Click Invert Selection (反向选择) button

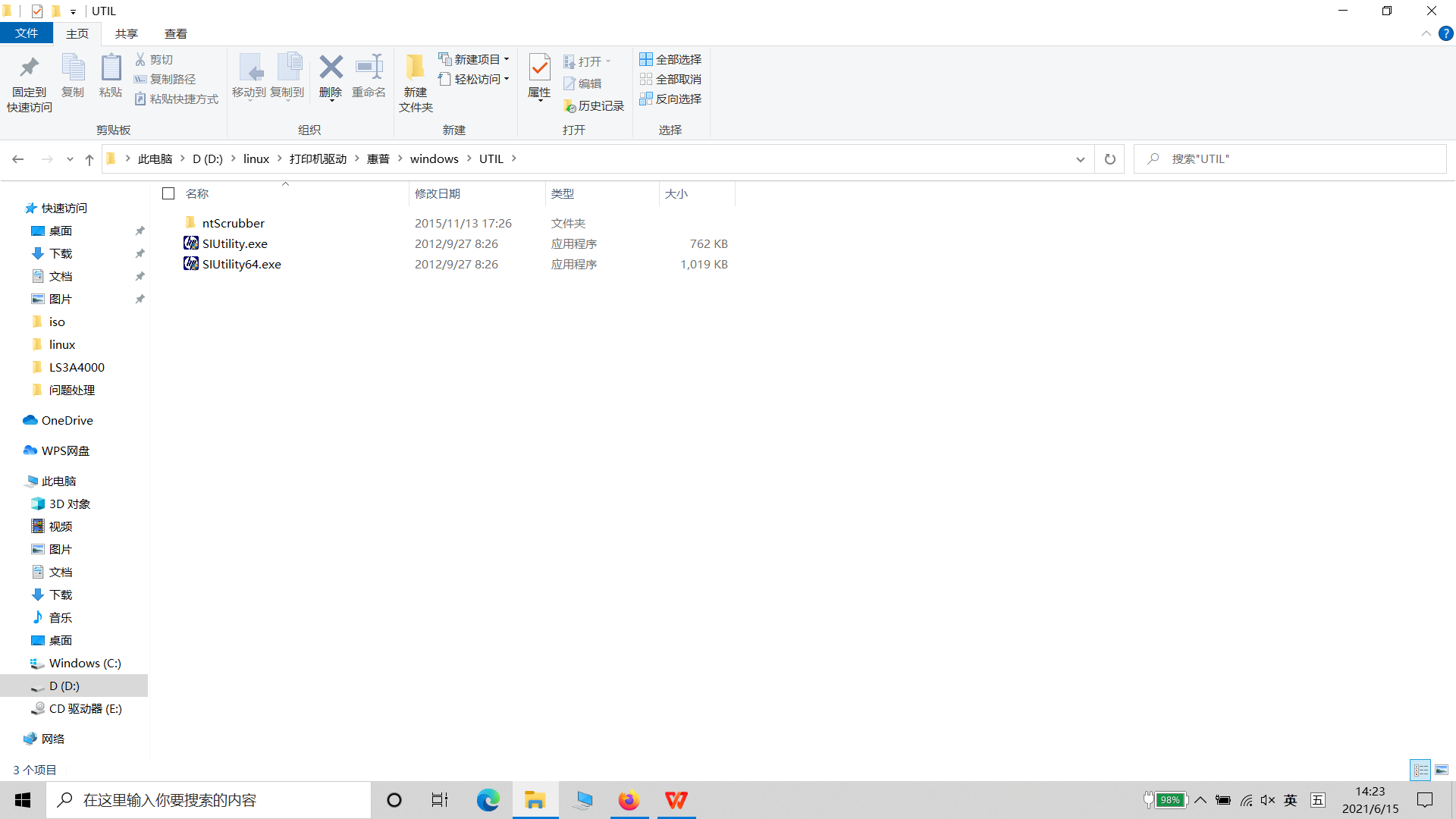pos(670,99)
